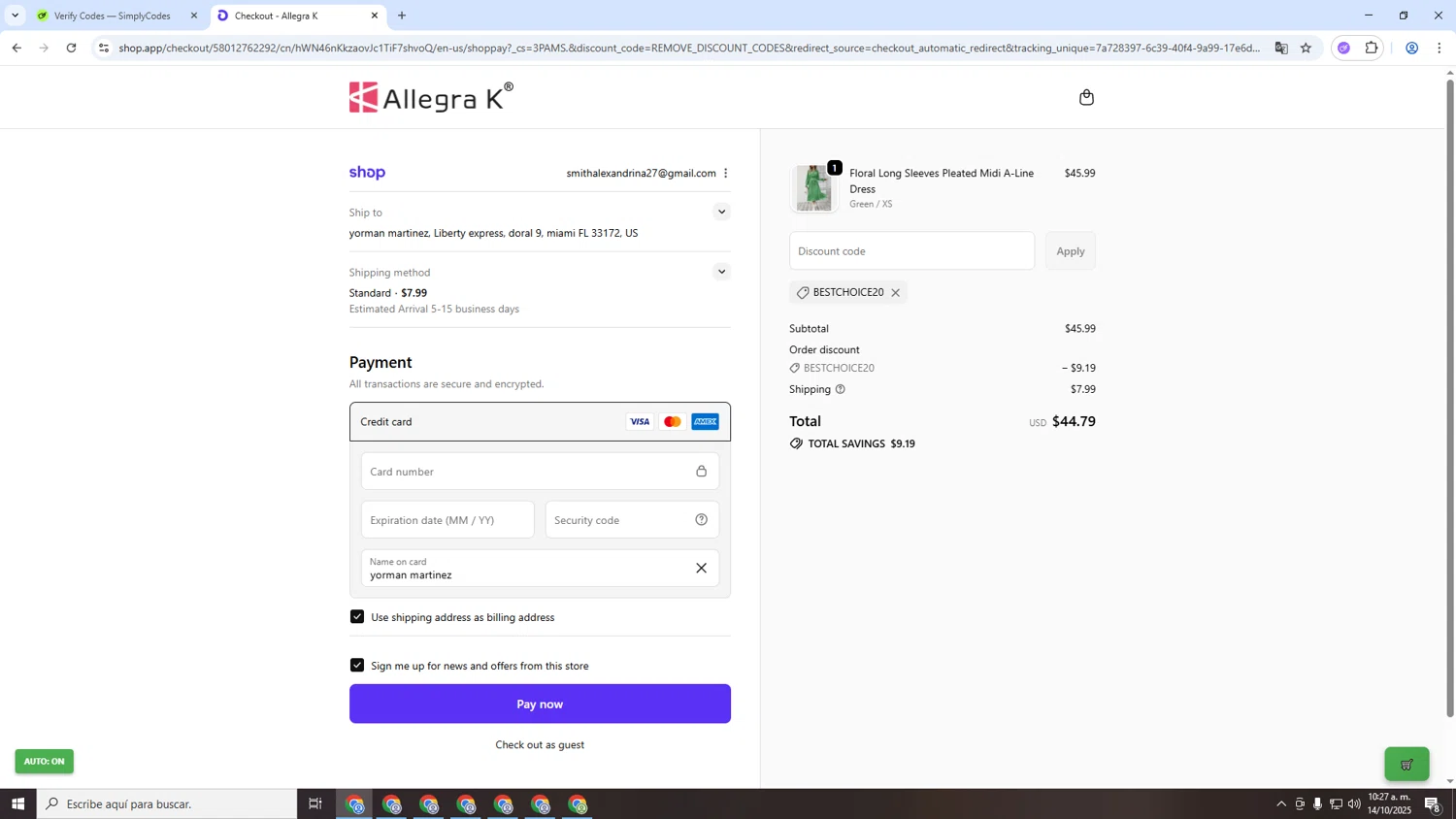Open the shopping bag cart icon
The width and height of the screenshot is (1456, 819).
pyautogui.click(x=1086, y=97)
